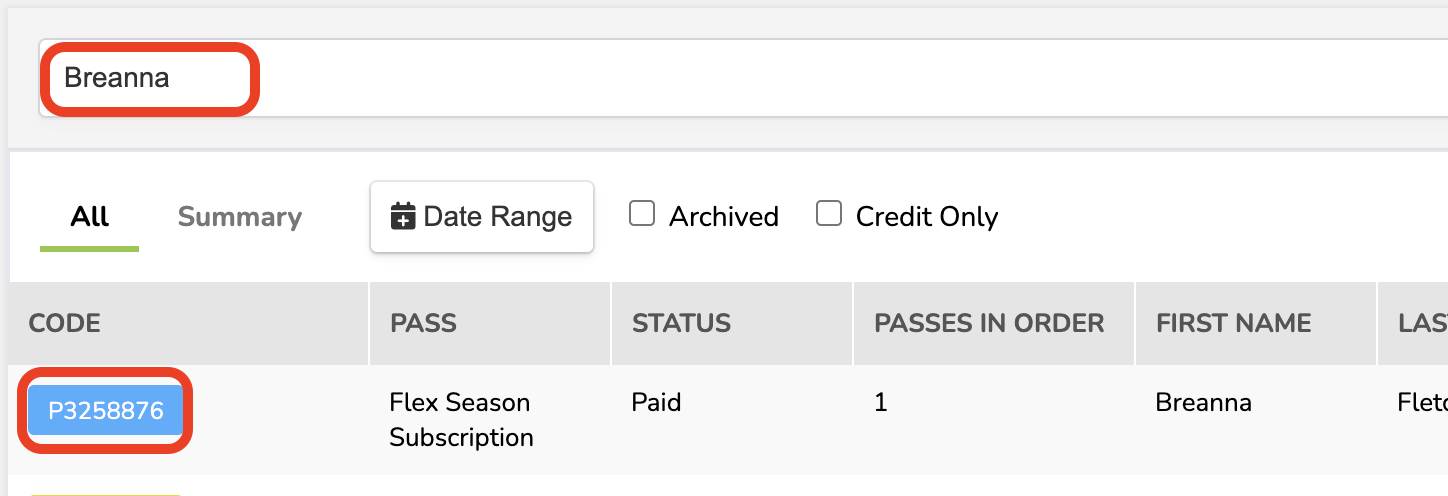The height and width of the screenshot is (496, 1448).
Task: Tick the Archived checkbox
Action: click(x=642, y=214)
